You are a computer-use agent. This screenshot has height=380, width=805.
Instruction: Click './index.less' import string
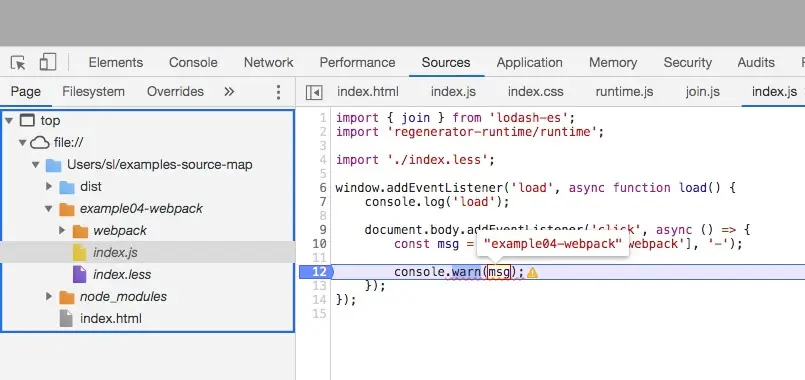pyautogui.click(x=437, y=160)
